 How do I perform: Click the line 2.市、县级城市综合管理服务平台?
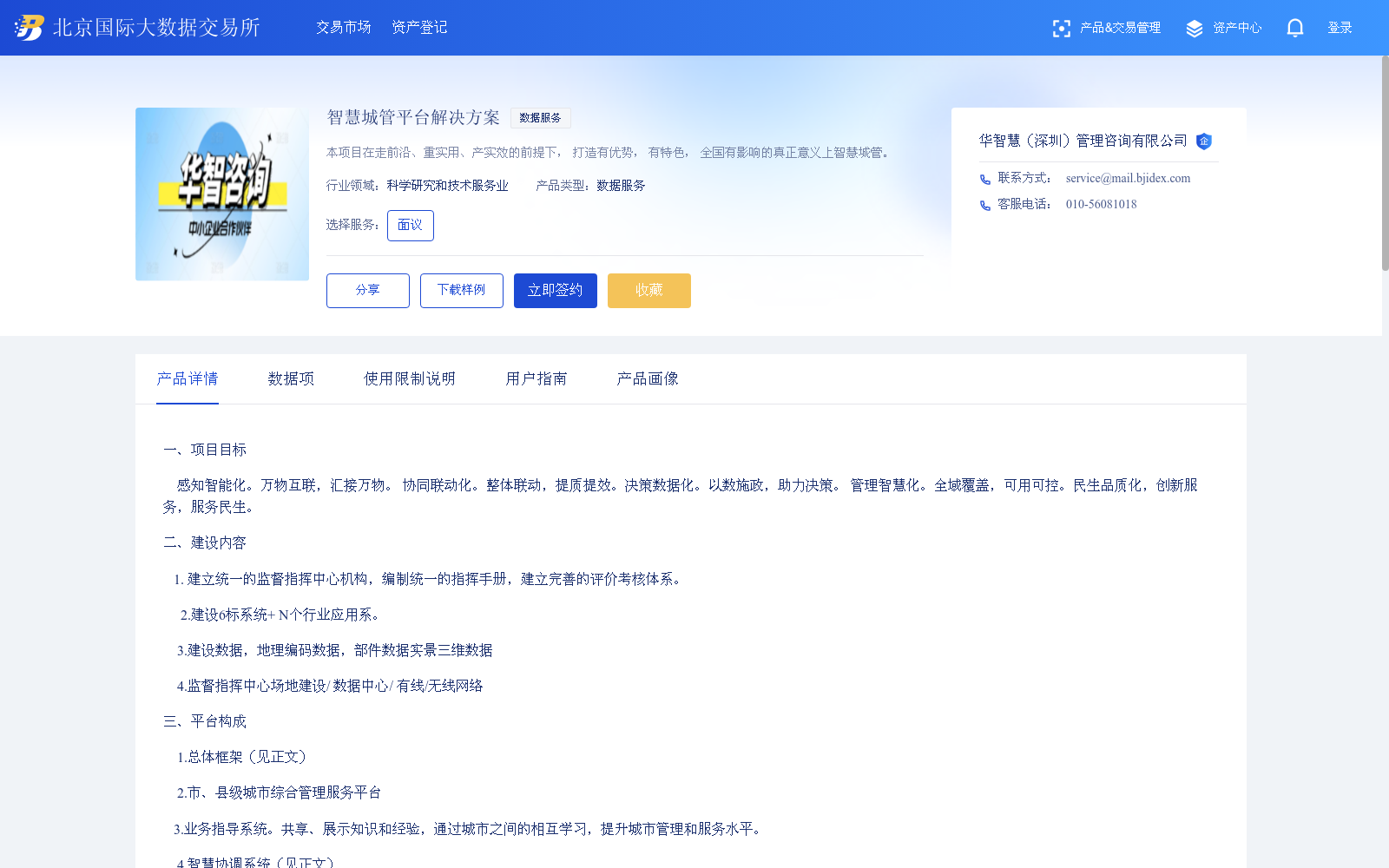pos(279,792)
